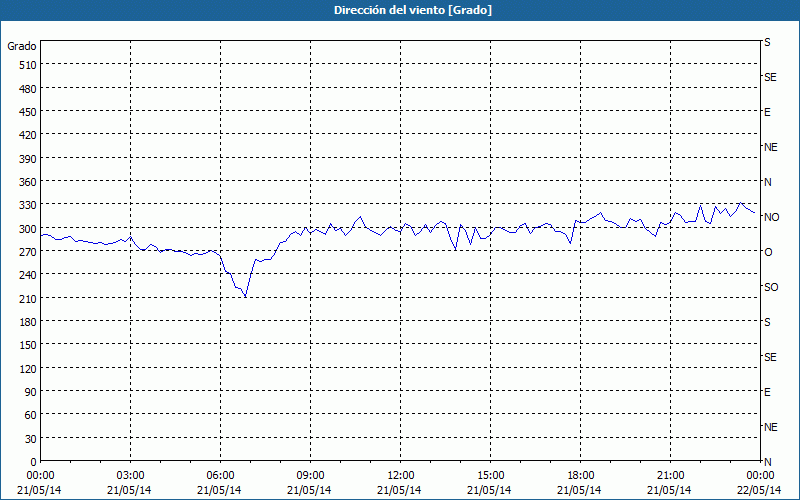The image size is (800, 500).
Task: Click the topmost S compass label
Action: point(767,42)
